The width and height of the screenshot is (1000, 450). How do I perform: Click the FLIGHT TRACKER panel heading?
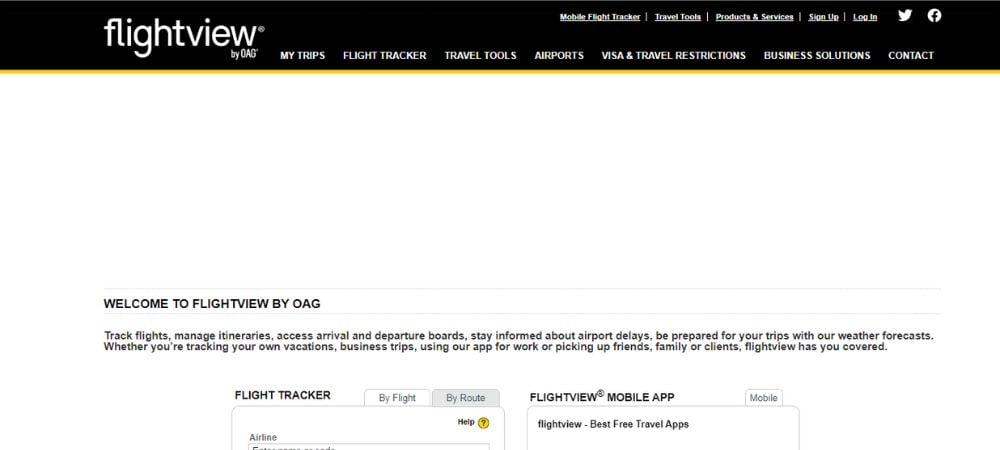pyautogui.click(x=283, y=395)
